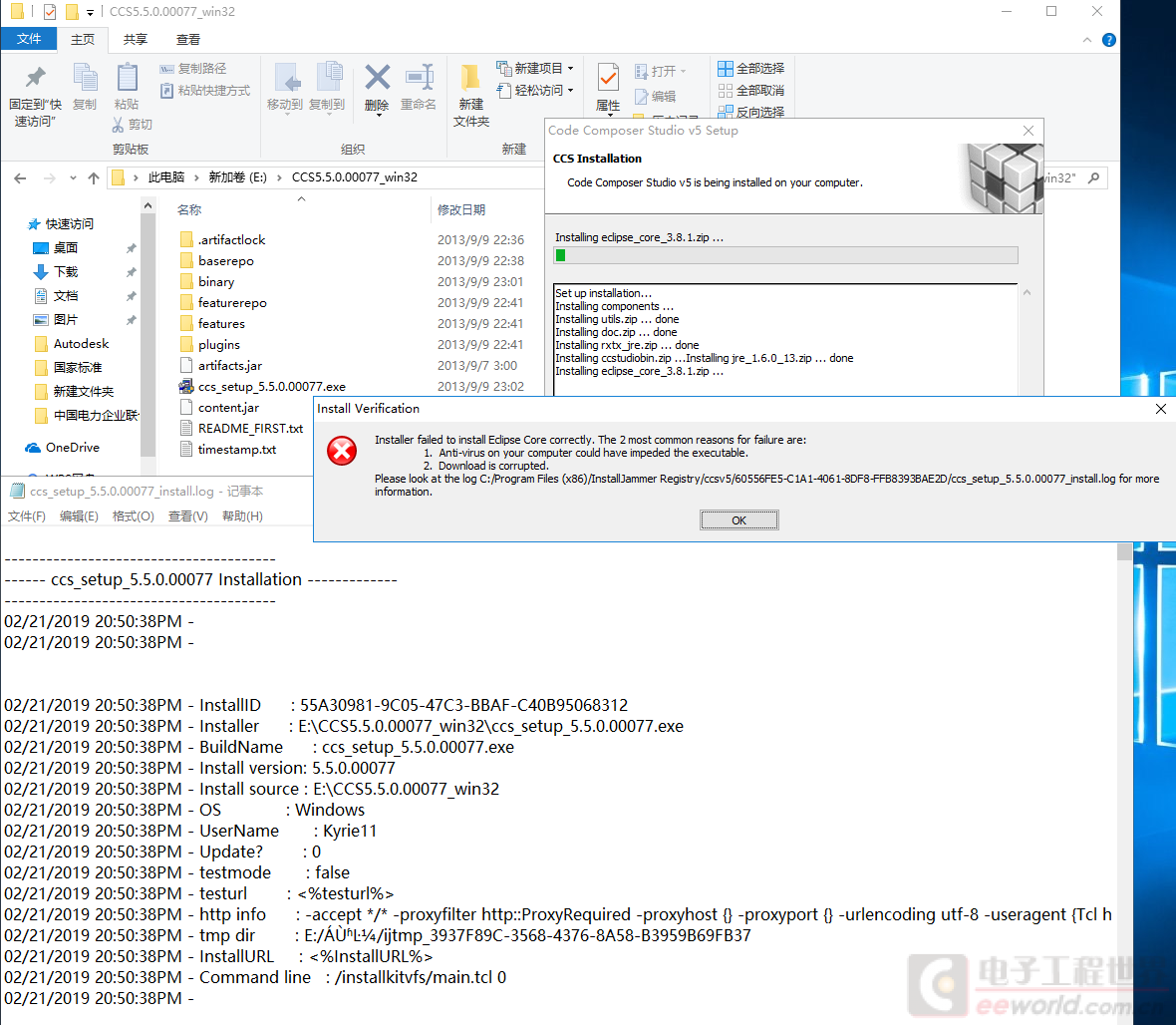Open Notepad's Help menu

[x=242, y=516]
